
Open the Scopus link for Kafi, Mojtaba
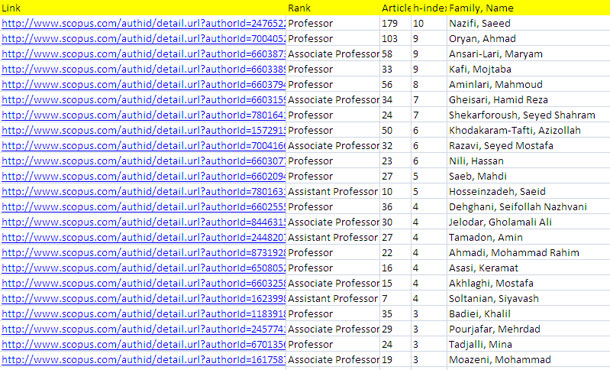pos(143,69)
